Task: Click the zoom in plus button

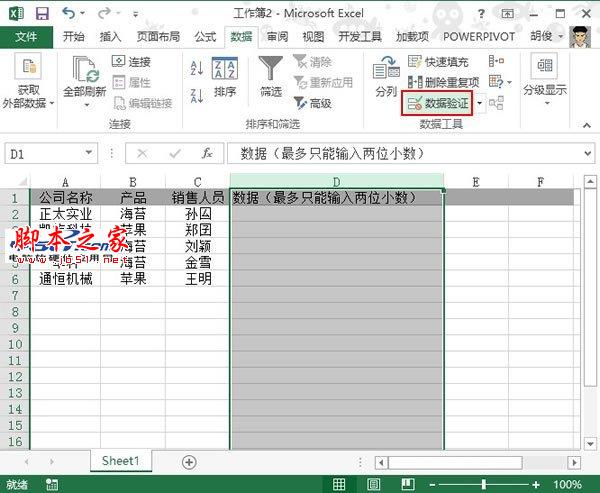Action: 536,485
